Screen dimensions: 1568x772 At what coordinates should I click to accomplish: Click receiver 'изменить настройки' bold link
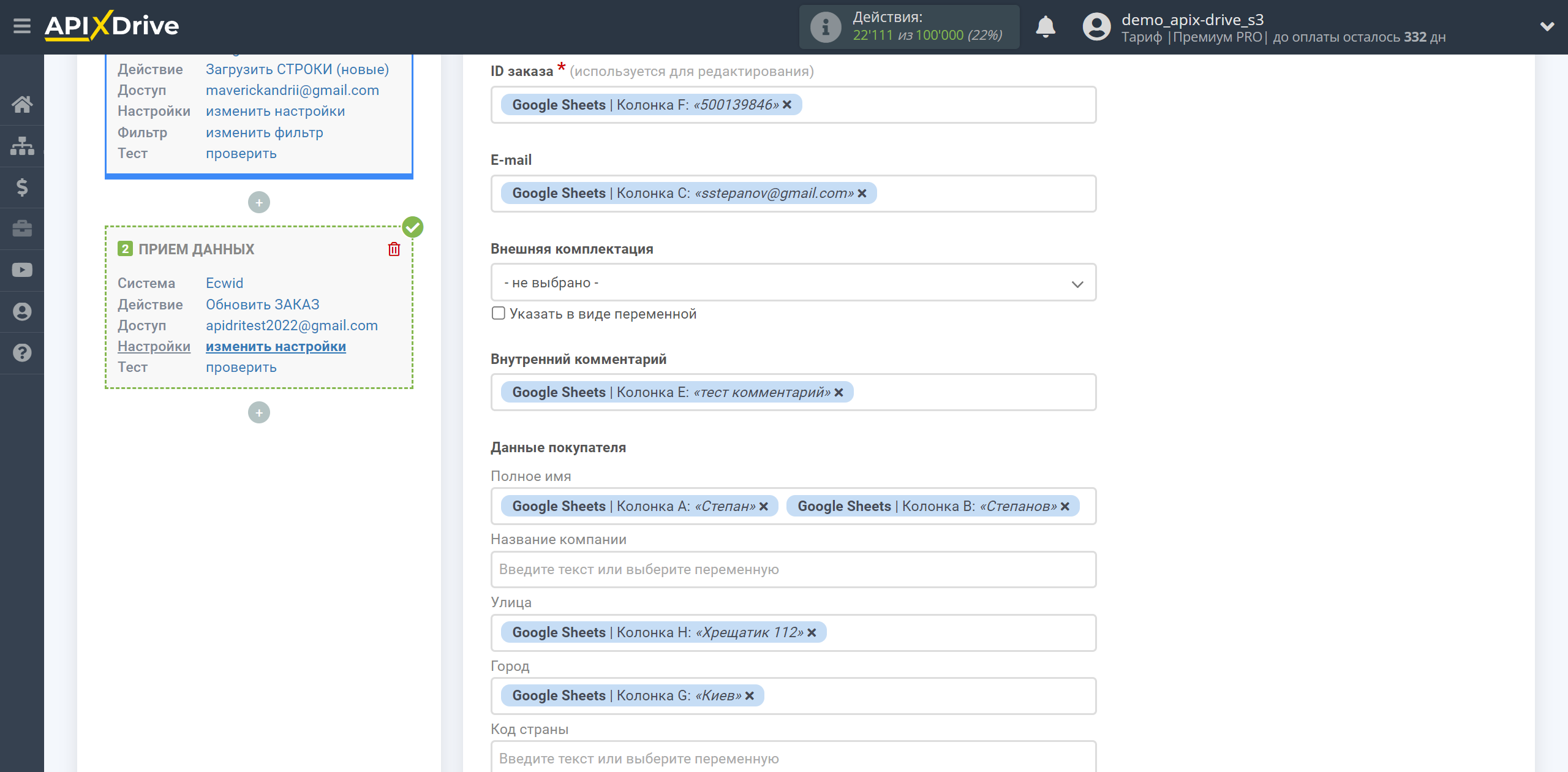point(276,346)
